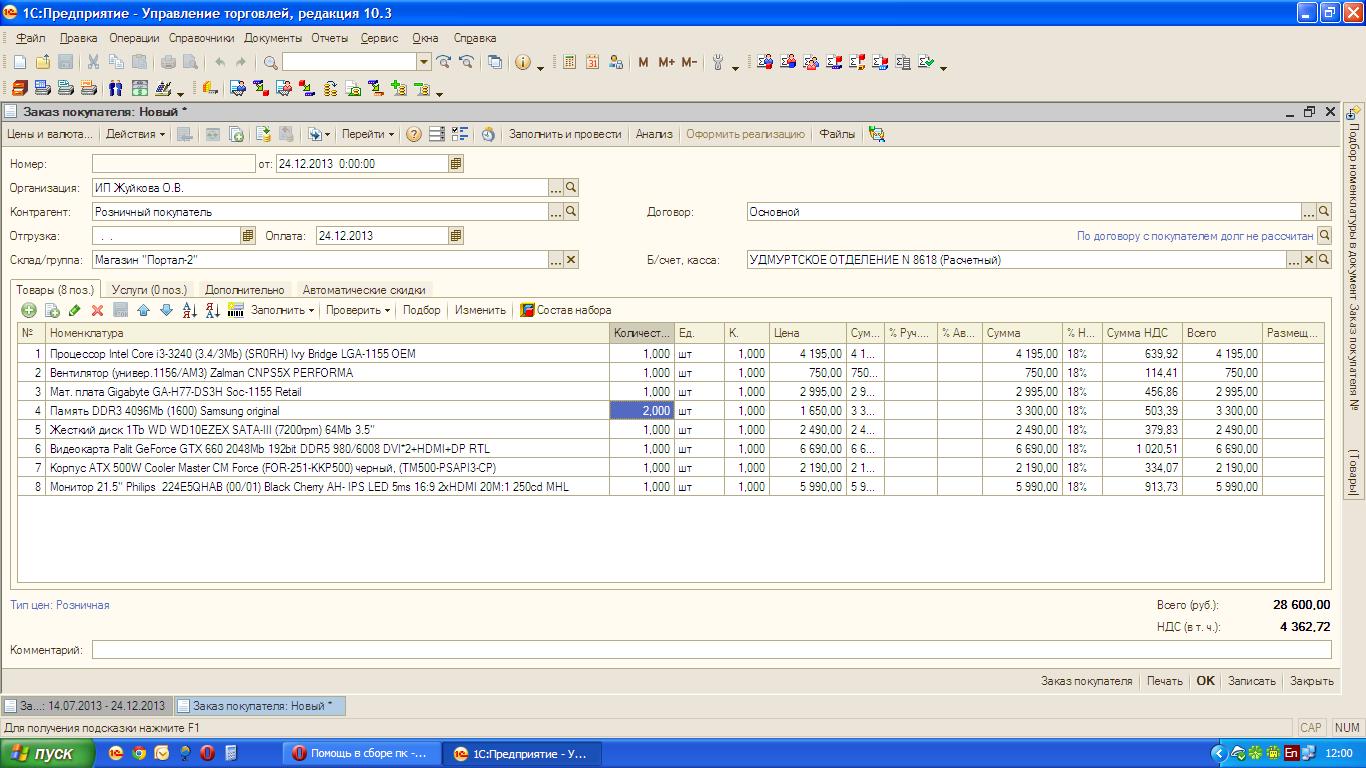Click the help question mark icon
Image resolution: width=1366 pixels, height=768 pixels.
[x=413, y=134]
